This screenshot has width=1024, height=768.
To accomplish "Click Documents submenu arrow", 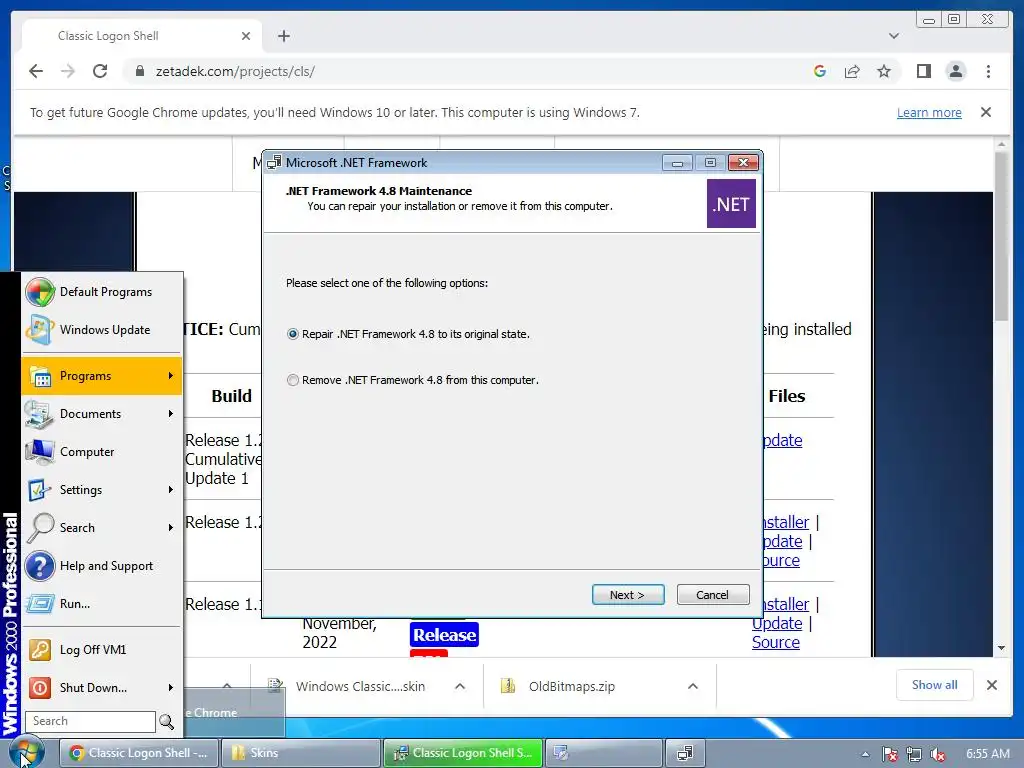I will coord(170,413).
